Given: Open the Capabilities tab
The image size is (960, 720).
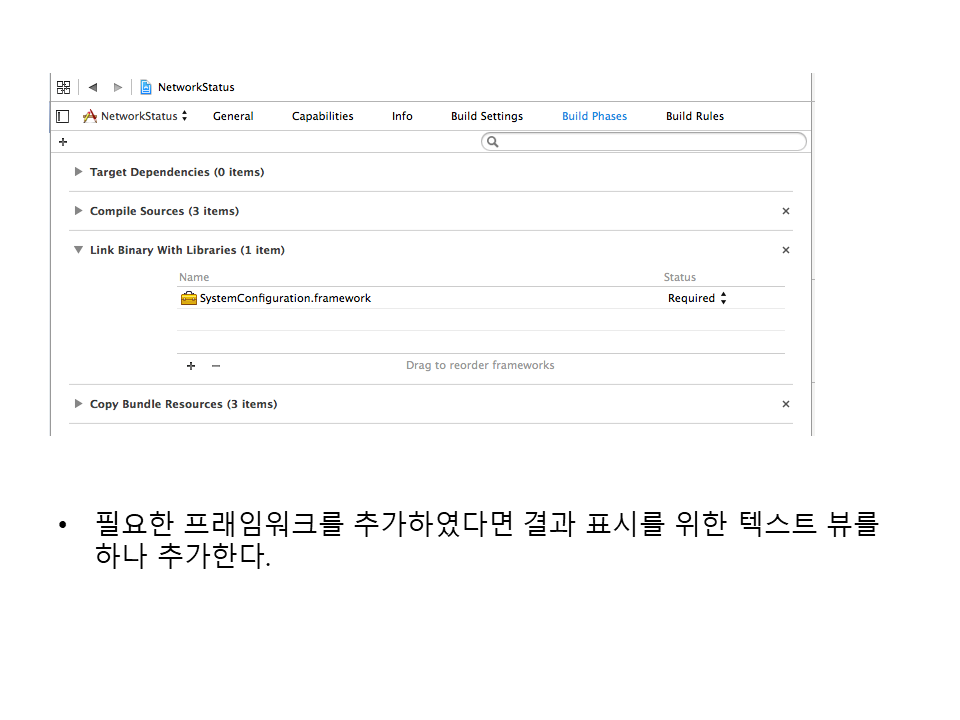Looking at the screenshot, I should (x=322, y=116).
